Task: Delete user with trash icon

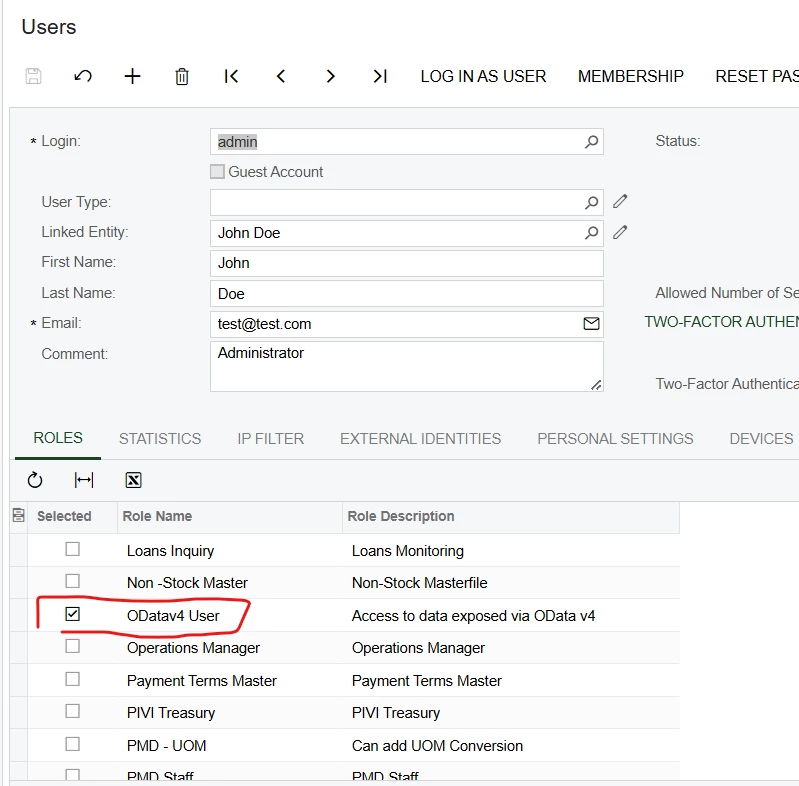Action: pos(182,76)
